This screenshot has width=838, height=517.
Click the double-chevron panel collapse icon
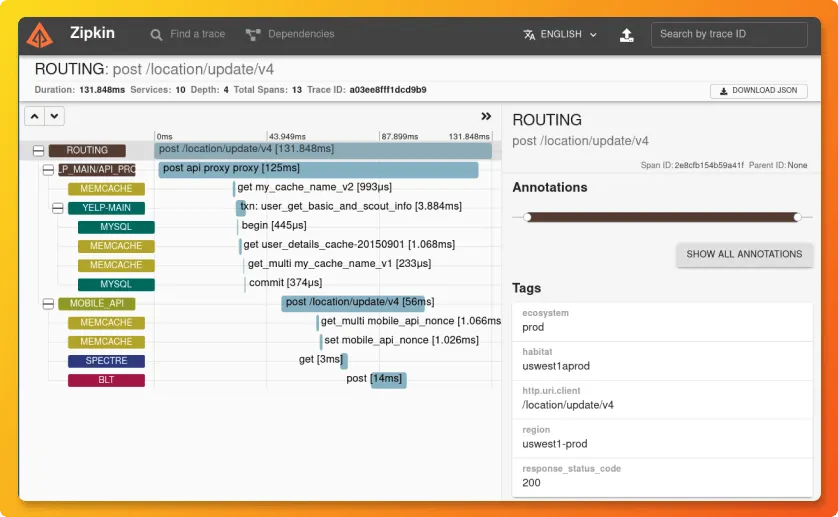tap(486, 116)
